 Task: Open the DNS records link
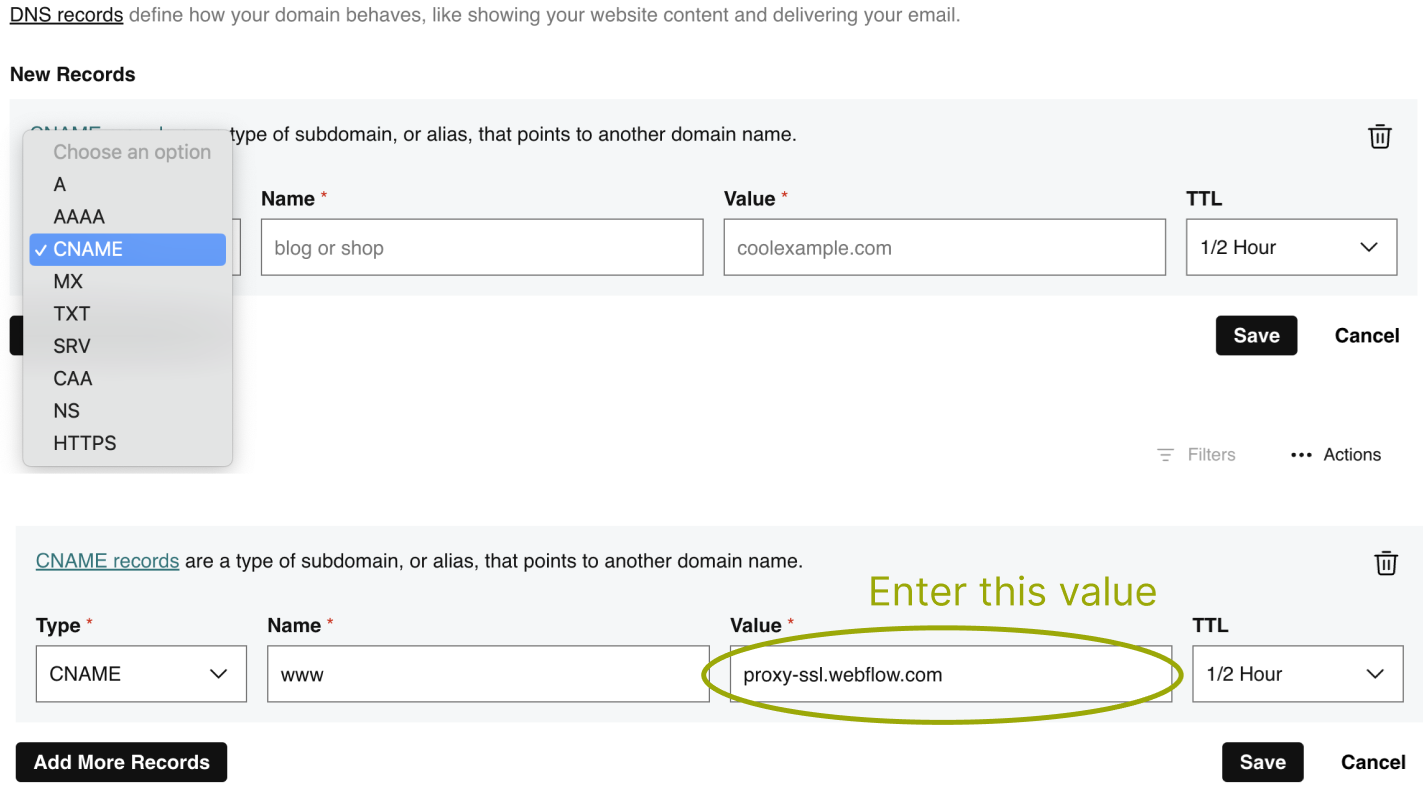(66, 15)
